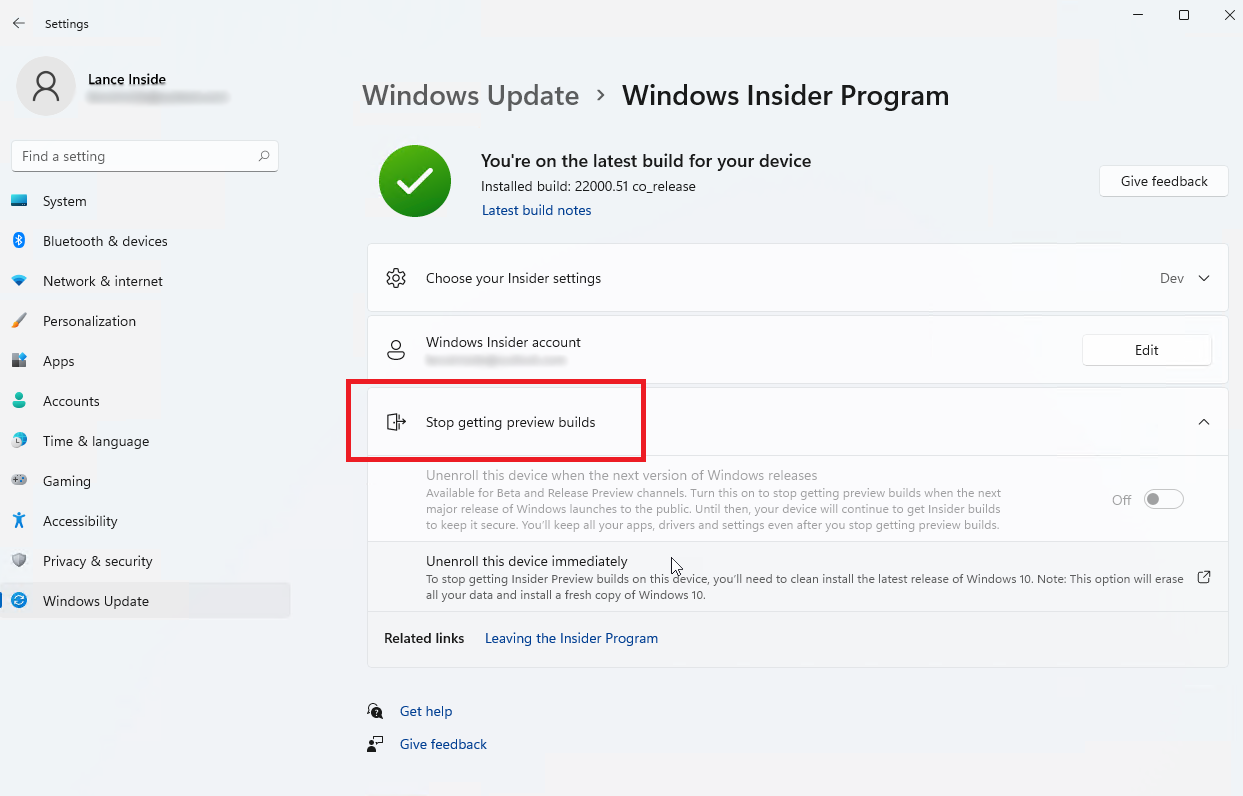
Task: Click the Find a setting search box
Action: point(145,156)
